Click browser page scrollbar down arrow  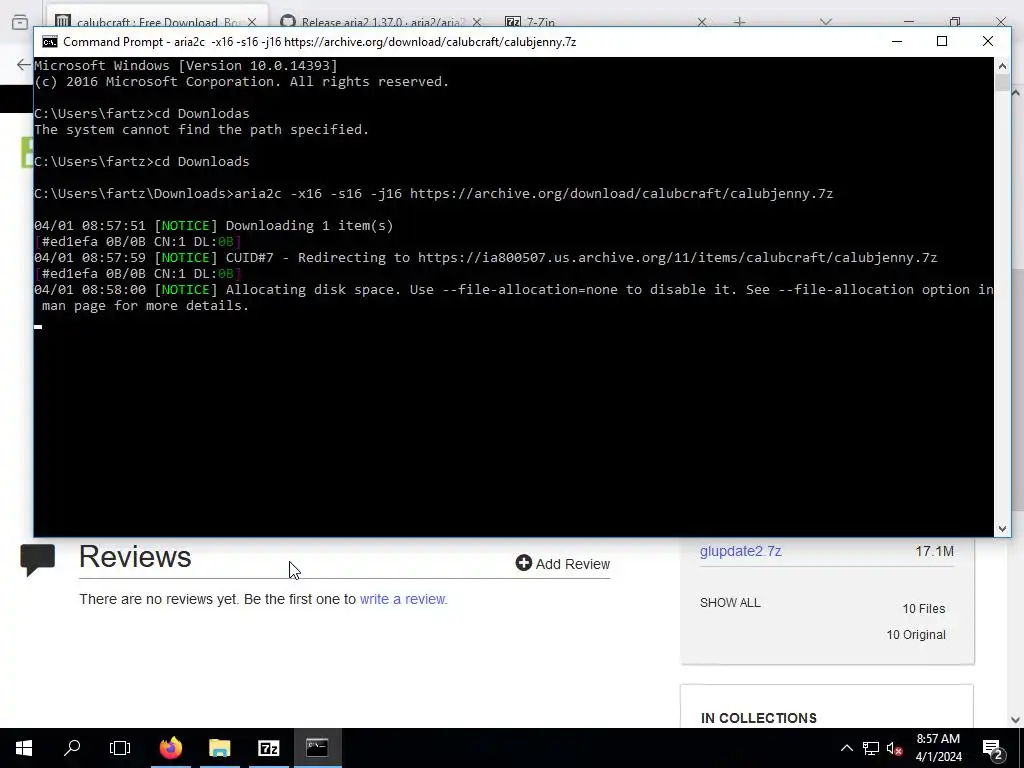pyautogui.click(x=1016, y=720)
